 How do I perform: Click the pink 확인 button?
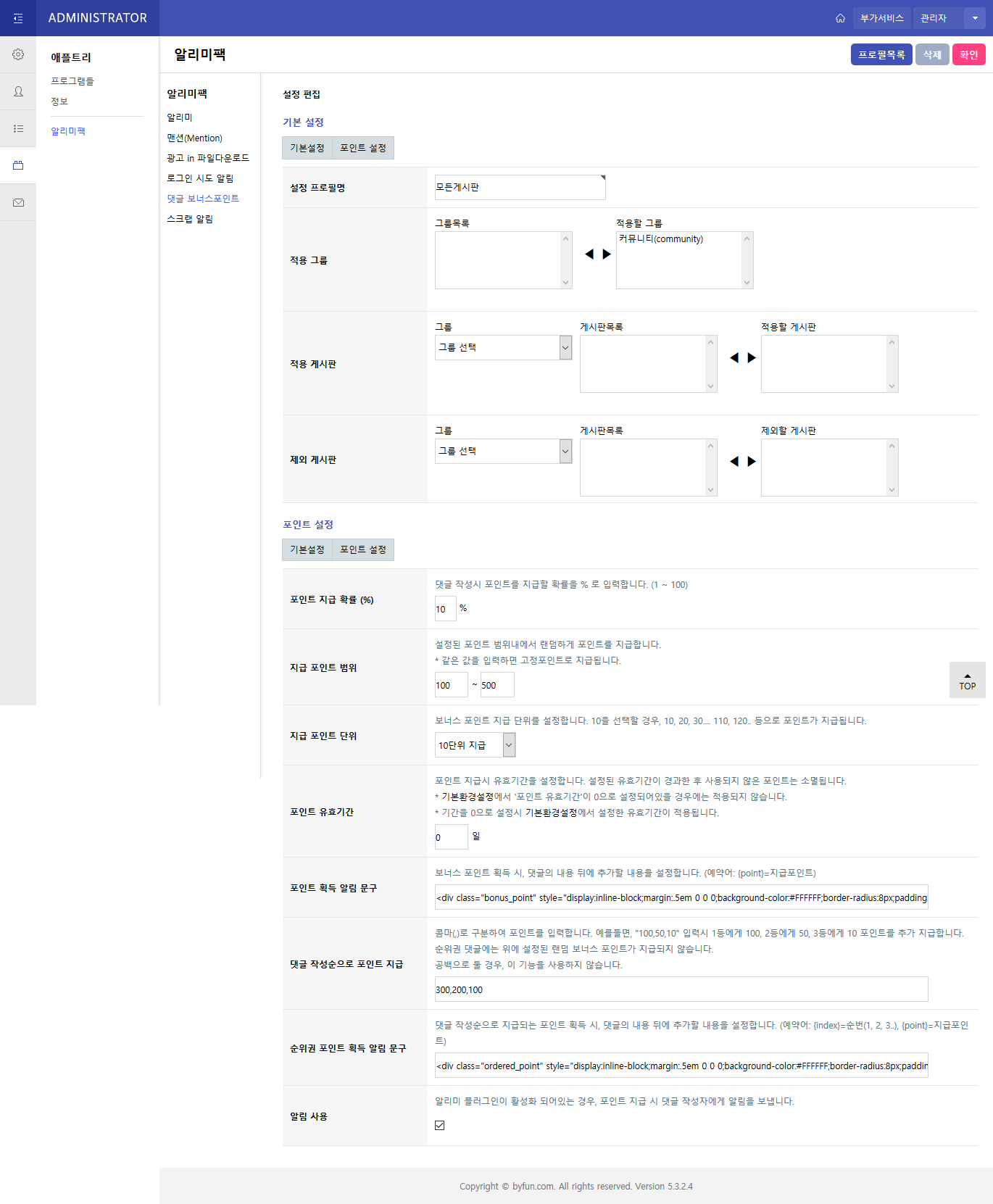coord(969,54)
